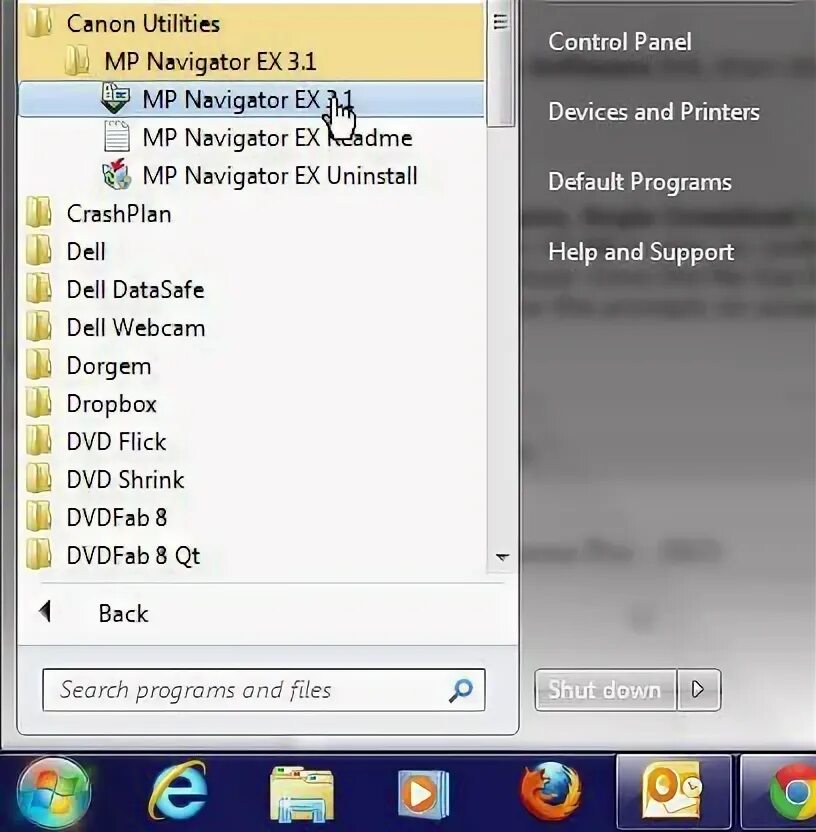
Task: Click the programs list scrollbar thumb
Action: (500, 63)
